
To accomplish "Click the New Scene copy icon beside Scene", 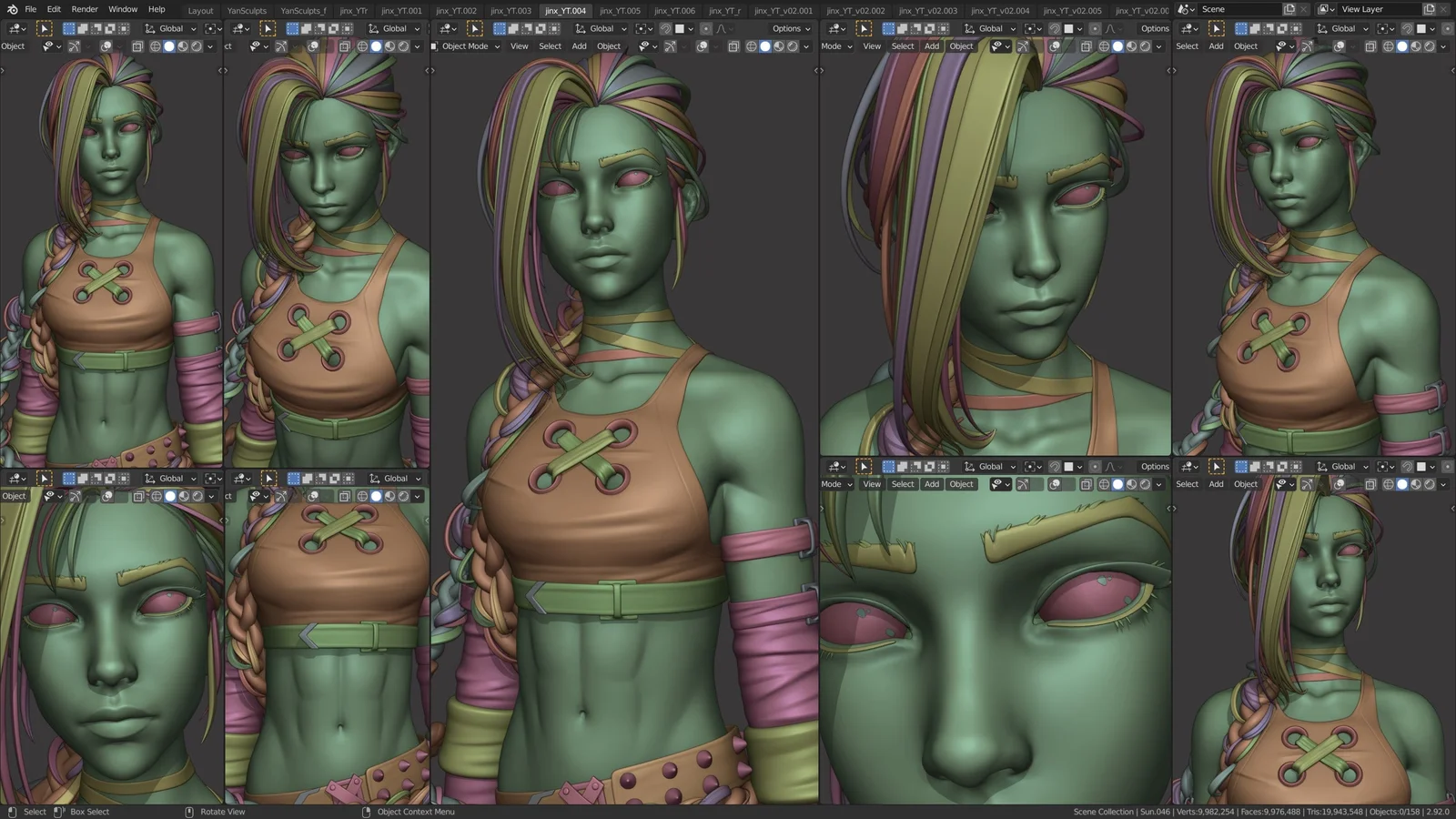I will pos(1289,8).
